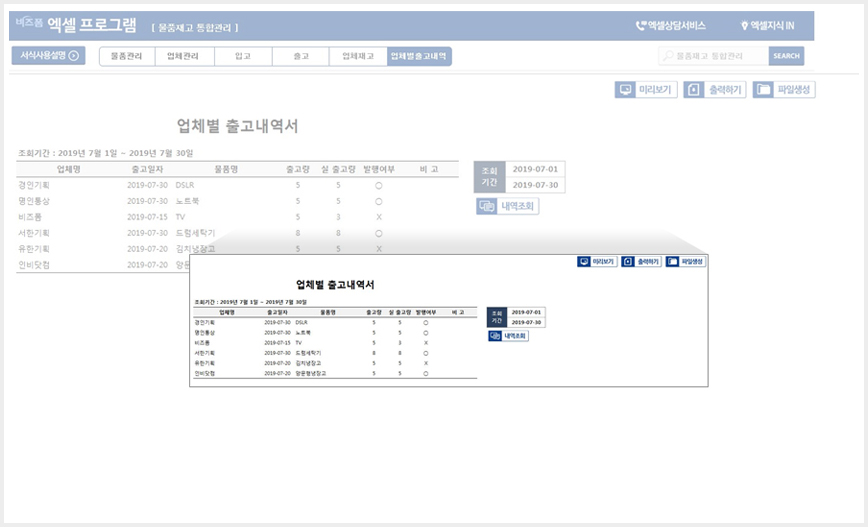
Task: Open the 엑셀지식IN lightbulb link
Action: (767, 25)
